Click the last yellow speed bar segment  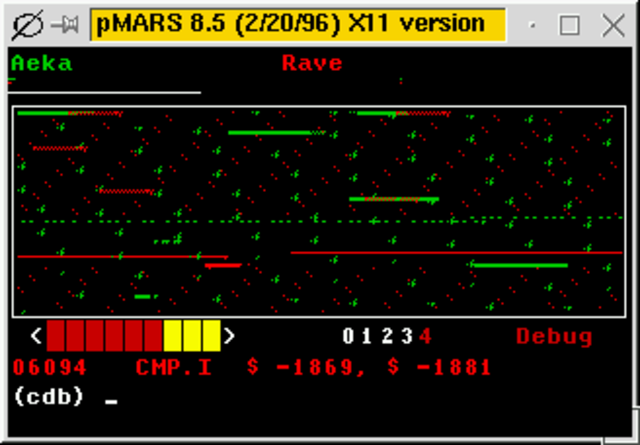pyautogui.click(x=211, y=336)
